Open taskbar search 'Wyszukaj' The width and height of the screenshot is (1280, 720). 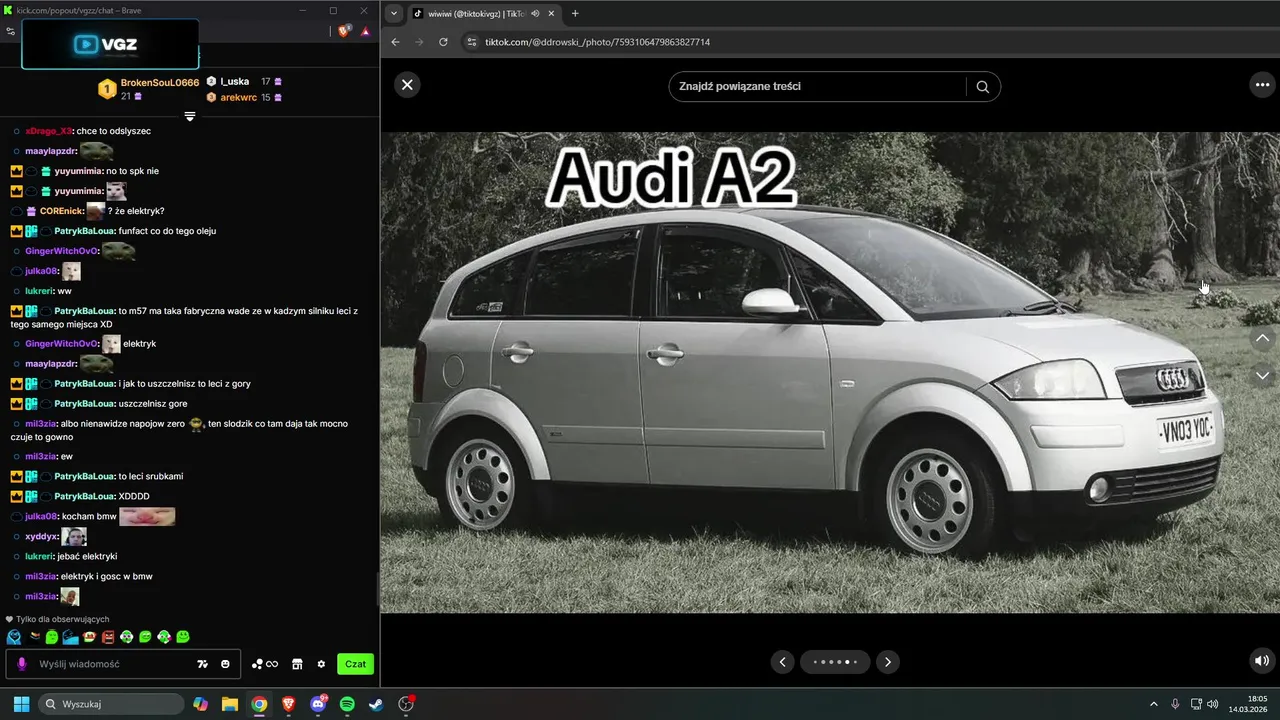click(111, 704)
